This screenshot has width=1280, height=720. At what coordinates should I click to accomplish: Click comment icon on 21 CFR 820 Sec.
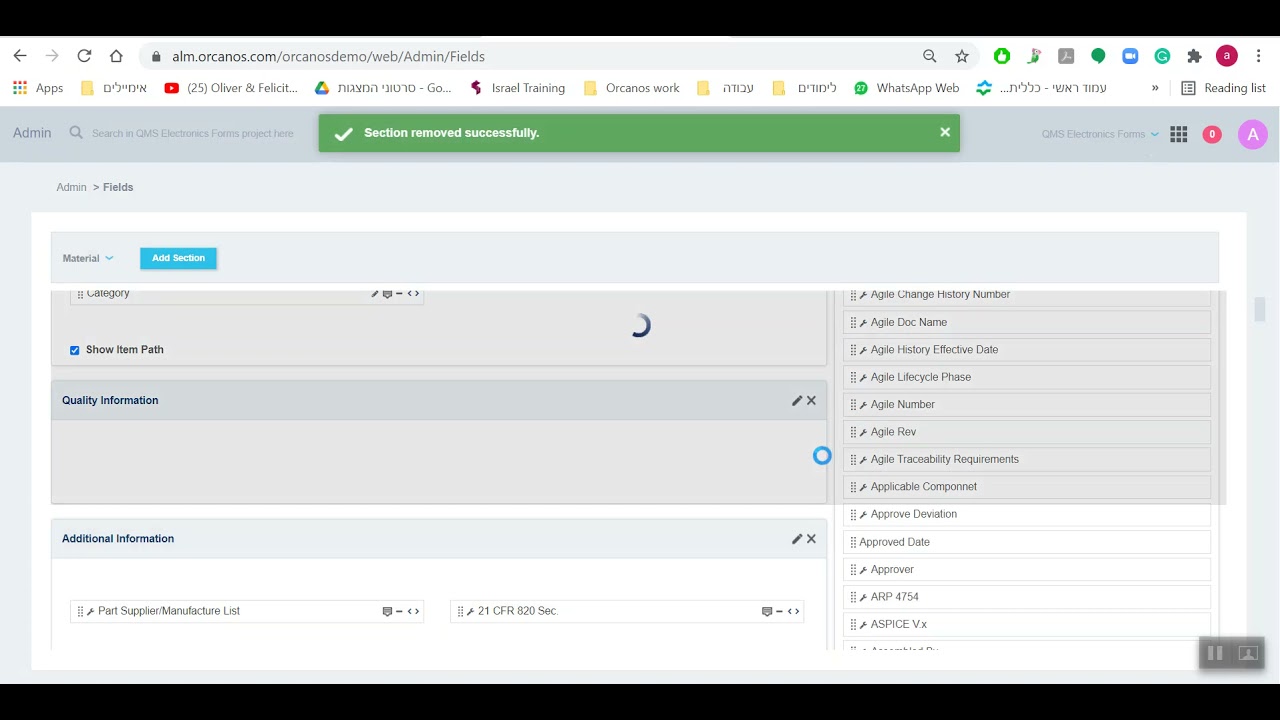pyautogui.click(x=767, y=611)
